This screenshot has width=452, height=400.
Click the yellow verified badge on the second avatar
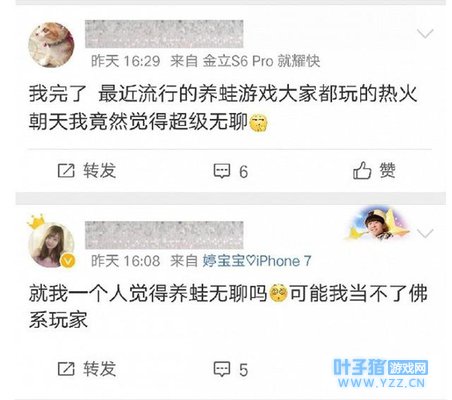[x=68, y=261]
